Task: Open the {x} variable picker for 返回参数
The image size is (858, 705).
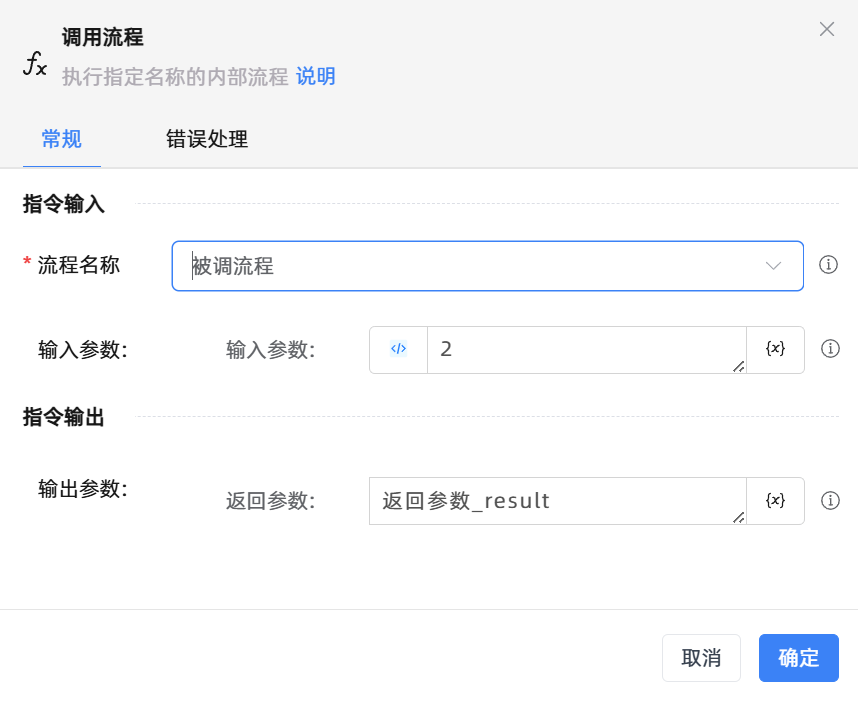Action: (x=776, y=501)
